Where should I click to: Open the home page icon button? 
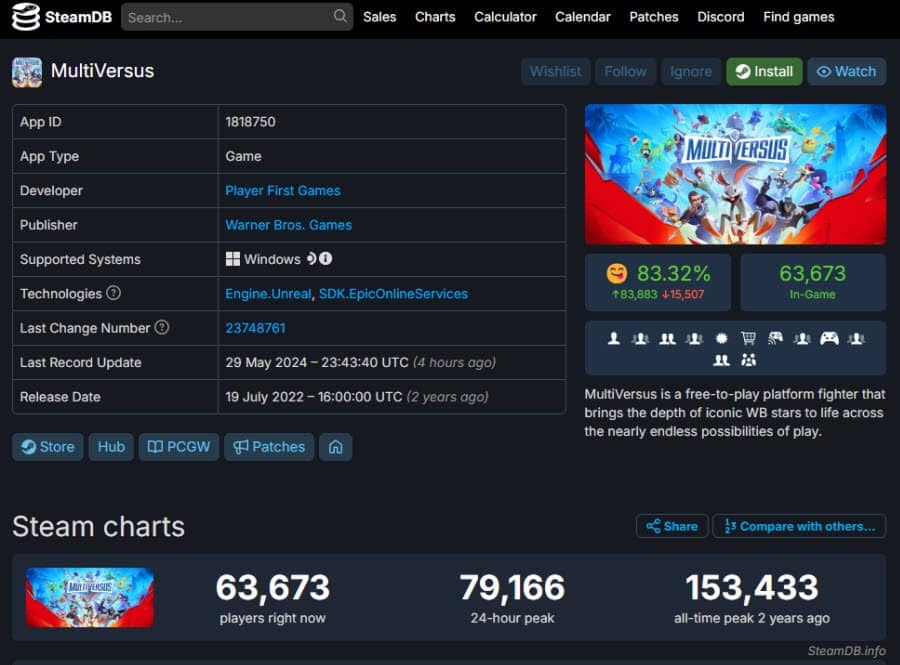point(336,447)
